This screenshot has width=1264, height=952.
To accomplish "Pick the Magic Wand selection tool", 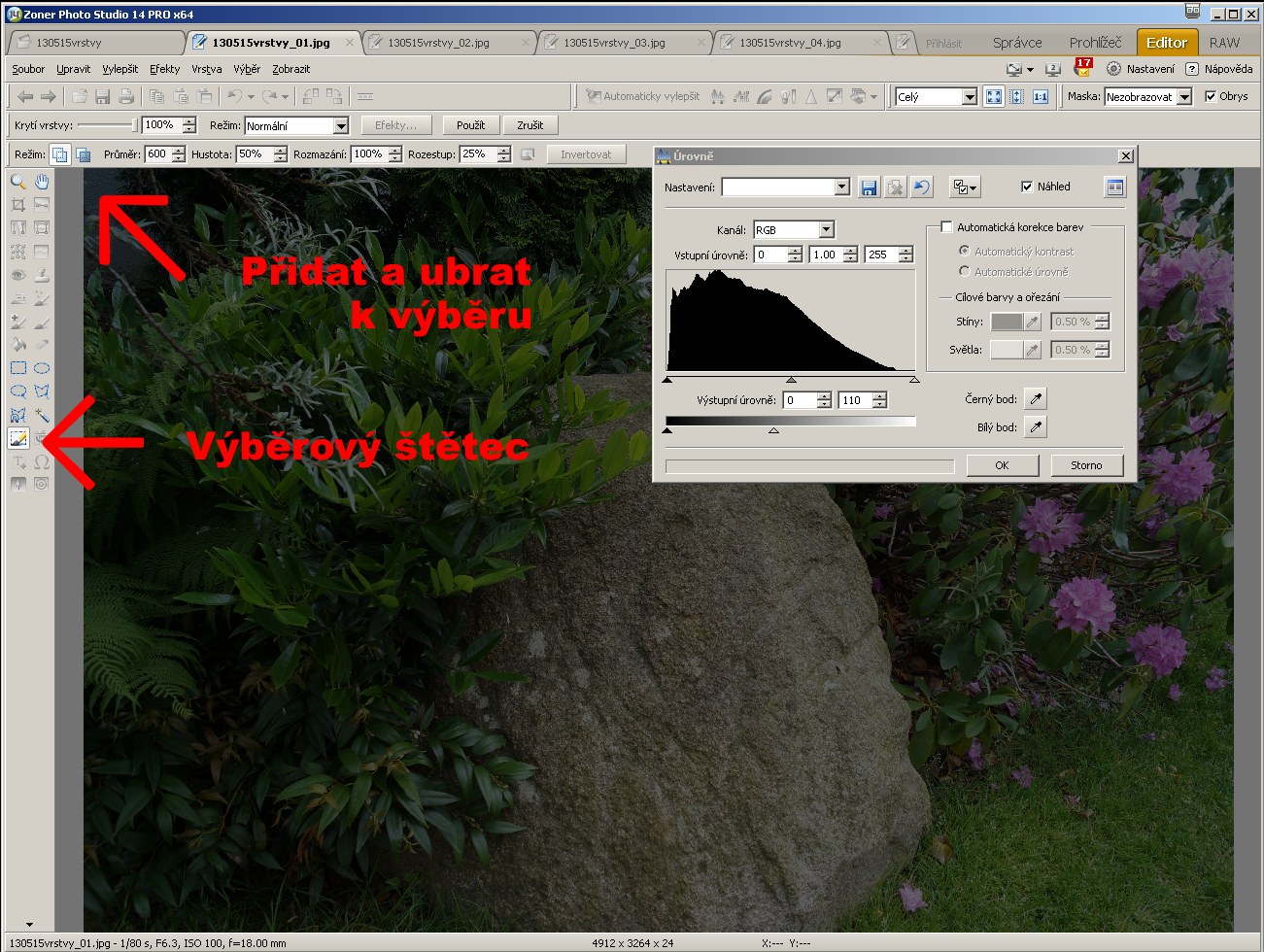I will click(x=42, y=415).
